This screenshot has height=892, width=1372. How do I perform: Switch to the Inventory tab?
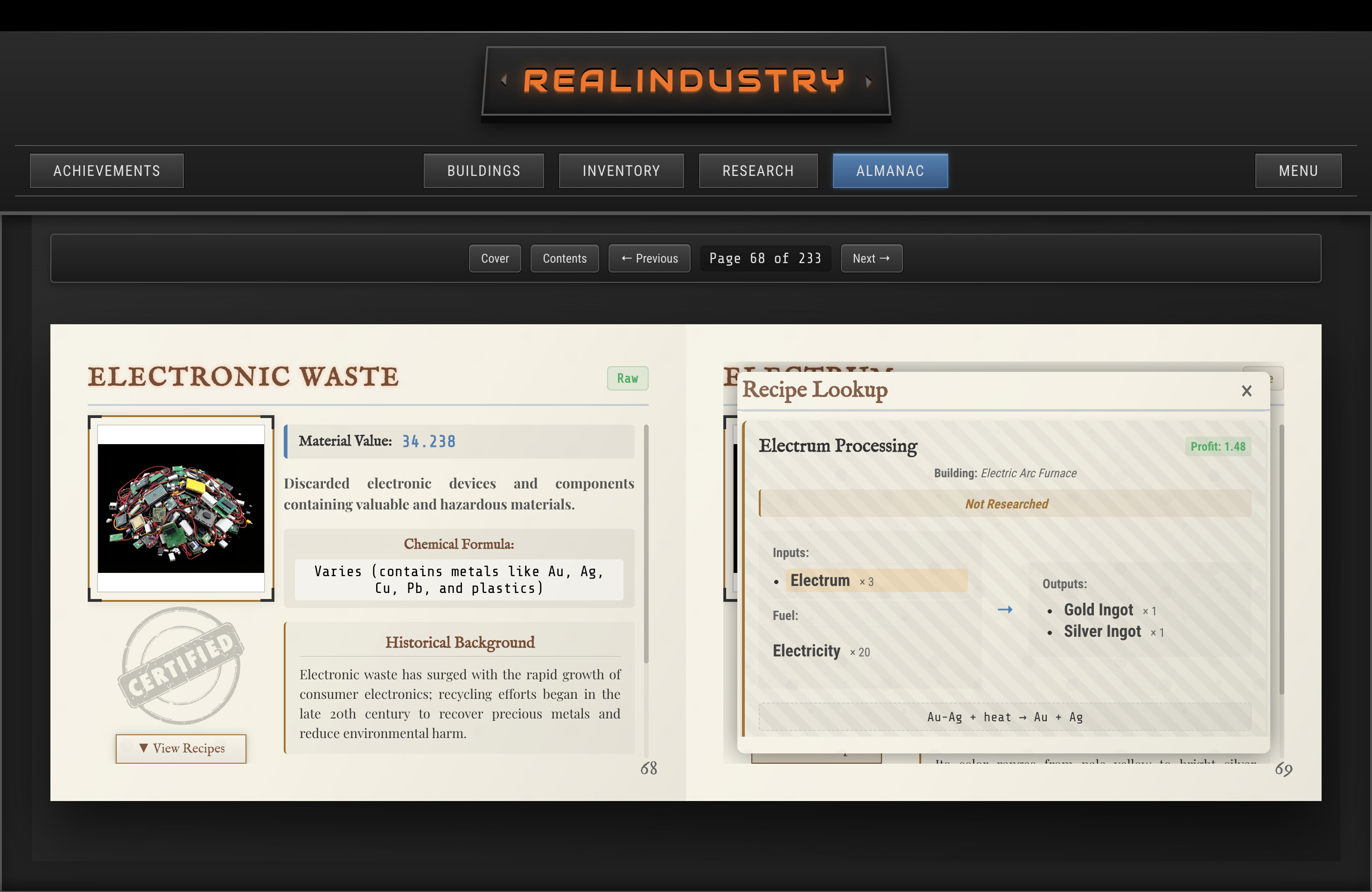click(x=621, y=171)
